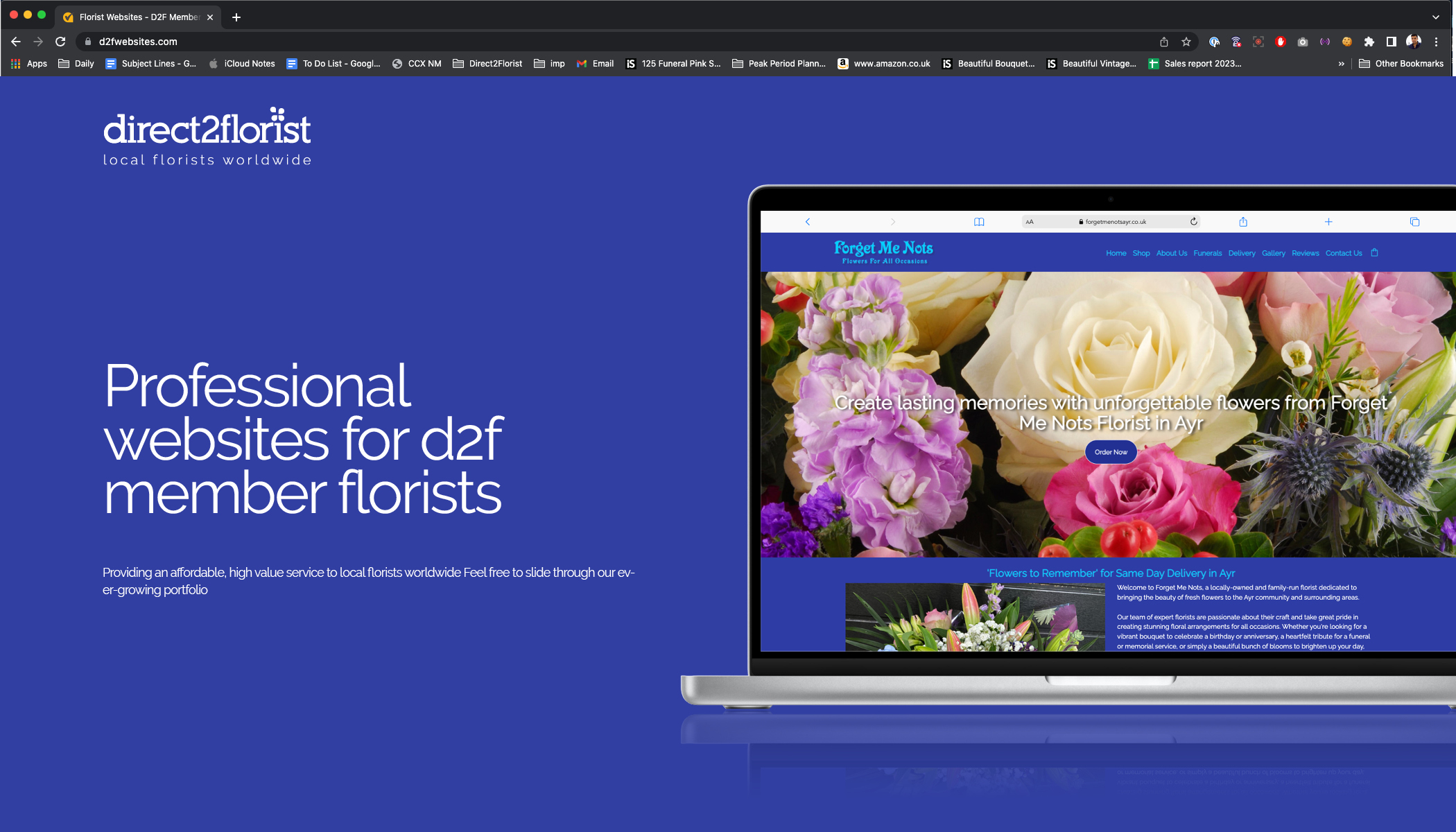Click the shopping bag icon in florist menu
Viewport: 1456px width, 832px height.
(x=1374, y=252)
